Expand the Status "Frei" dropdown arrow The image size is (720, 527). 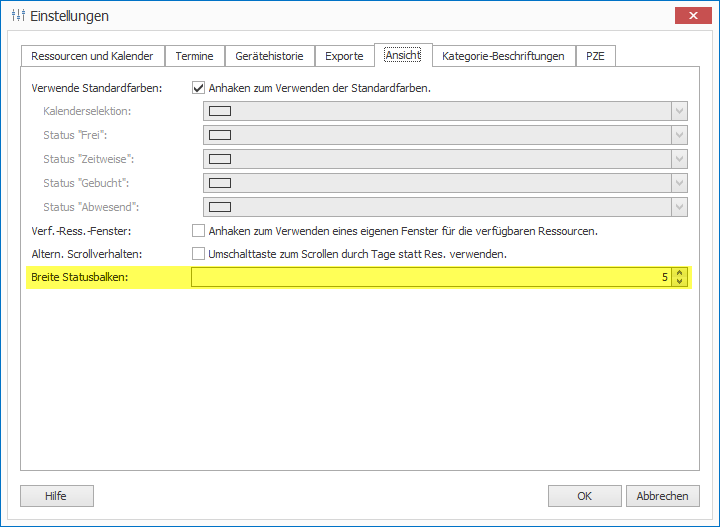[x=679, y=135]
